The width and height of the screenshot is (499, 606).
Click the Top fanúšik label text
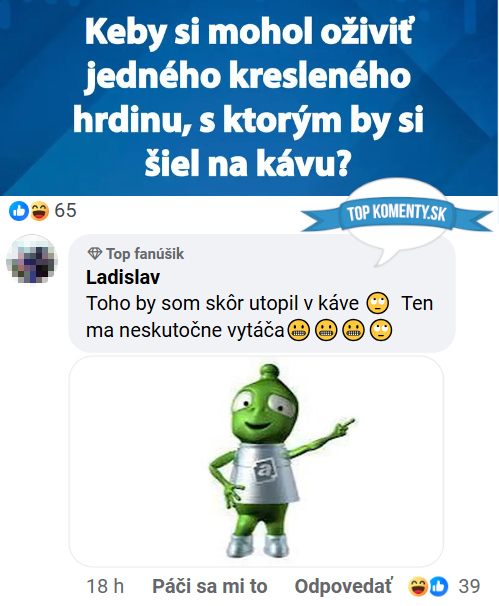tap(145, 254)
